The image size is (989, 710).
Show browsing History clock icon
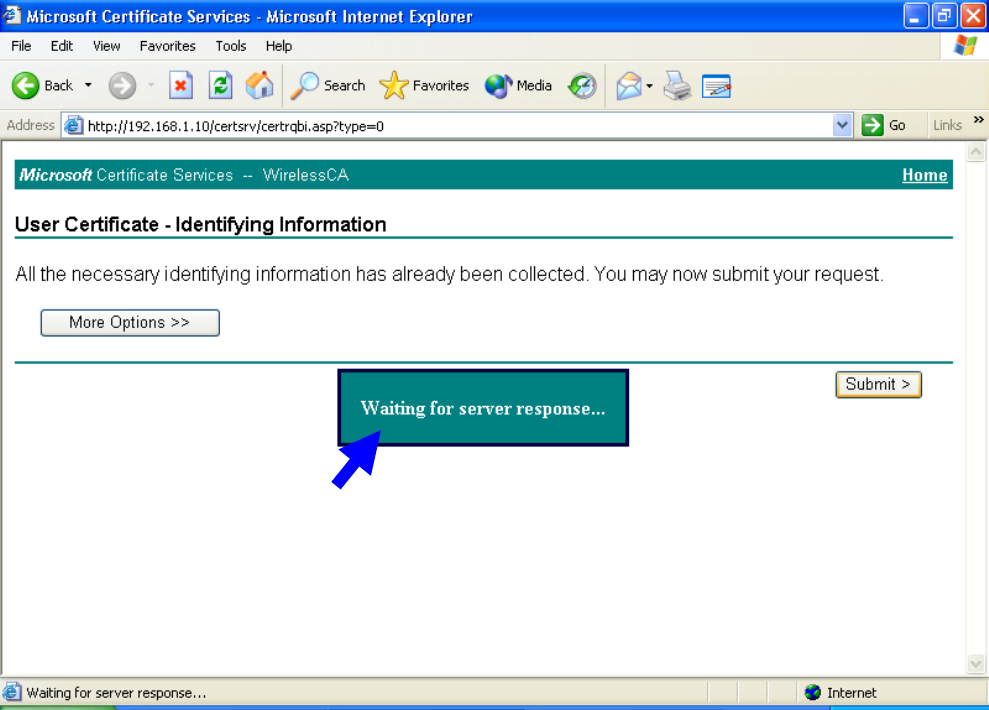(582, 86)
